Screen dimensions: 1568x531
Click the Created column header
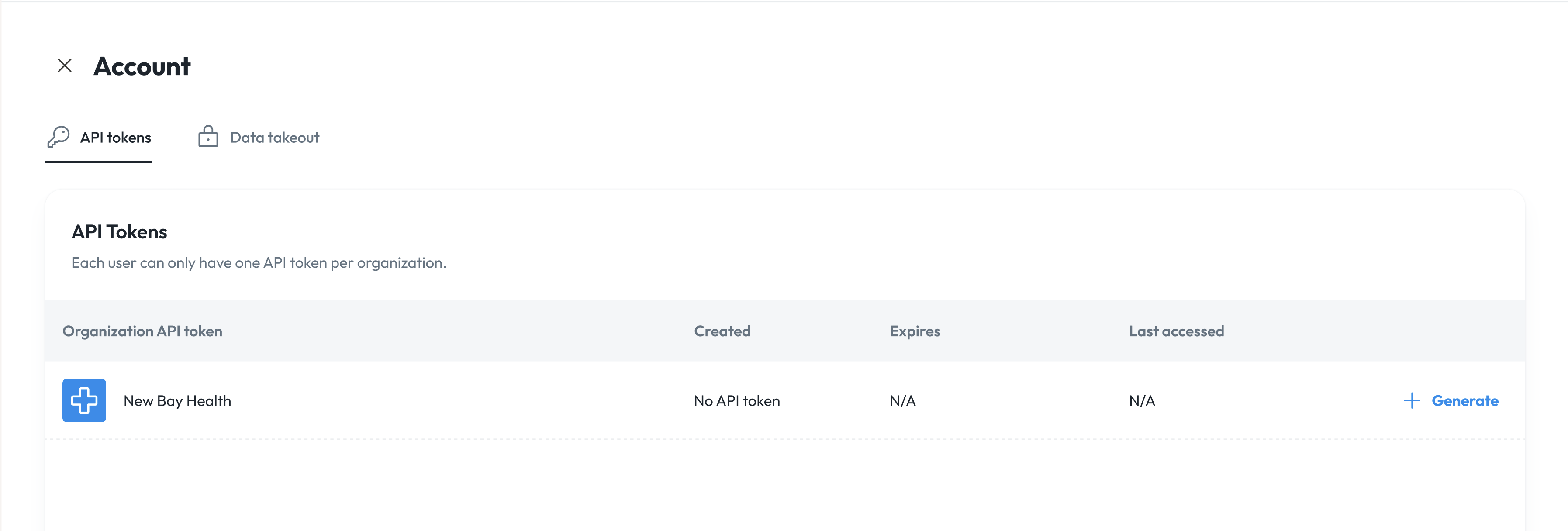tap(722, 331)
